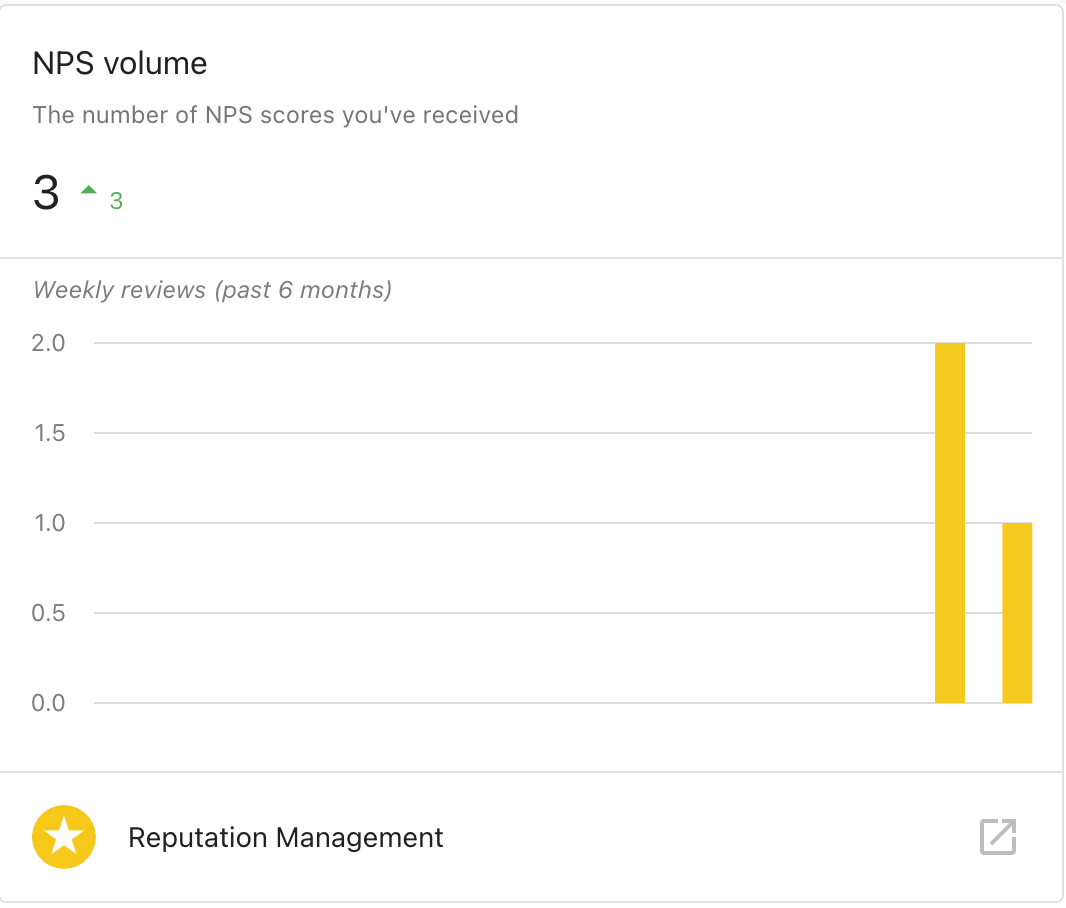Click the 1.5 y-axis label
This screenshot has width=1066, height=908.
tap(50, 433)
